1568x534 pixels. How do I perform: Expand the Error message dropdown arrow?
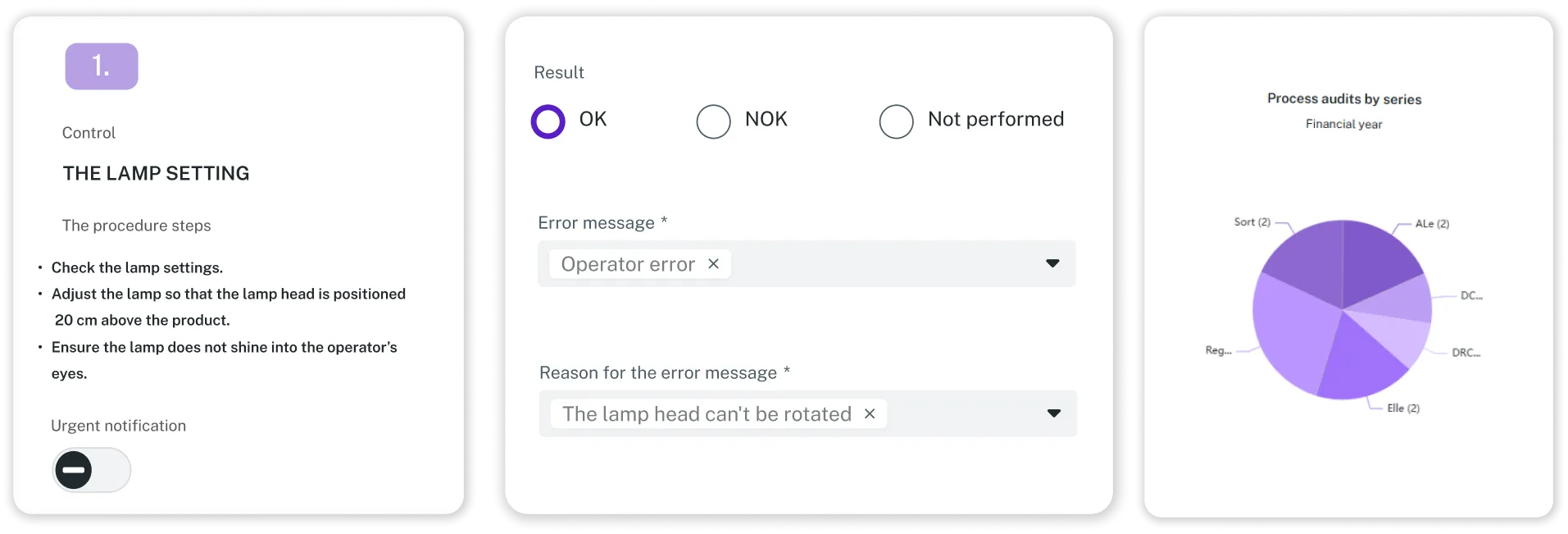1052,263
